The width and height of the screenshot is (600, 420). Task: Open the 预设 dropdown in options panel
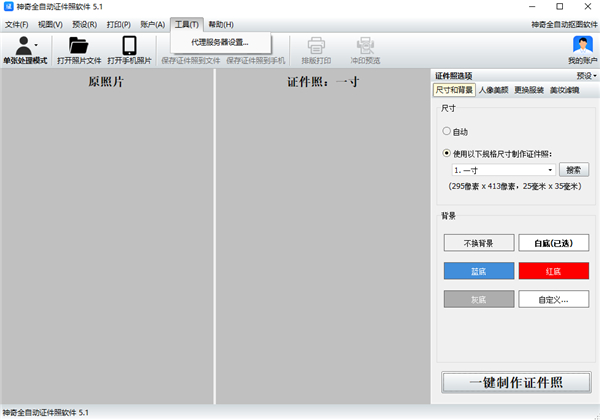(x=586, y=76)
